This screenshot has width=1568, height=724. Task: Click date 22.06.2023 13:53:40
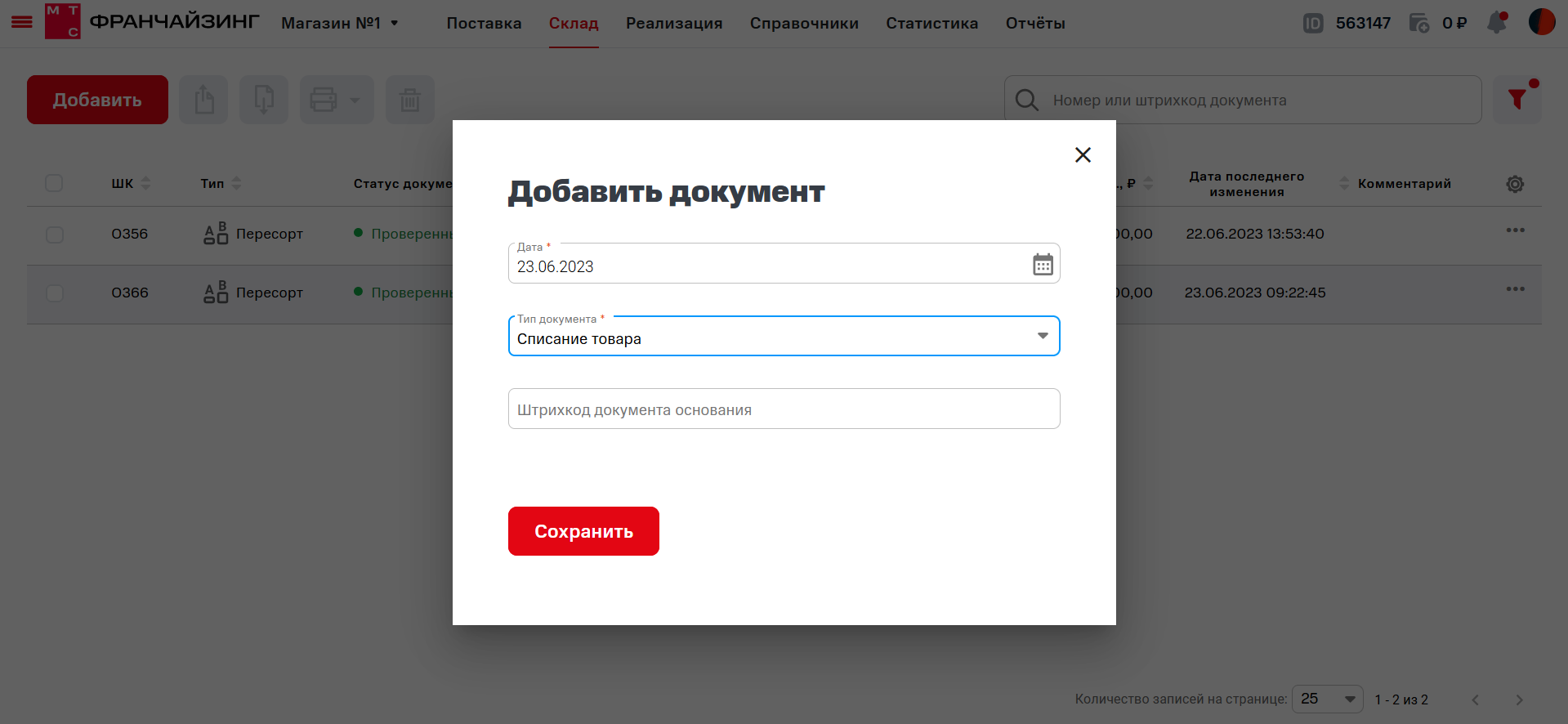[x=1255, y=234]
